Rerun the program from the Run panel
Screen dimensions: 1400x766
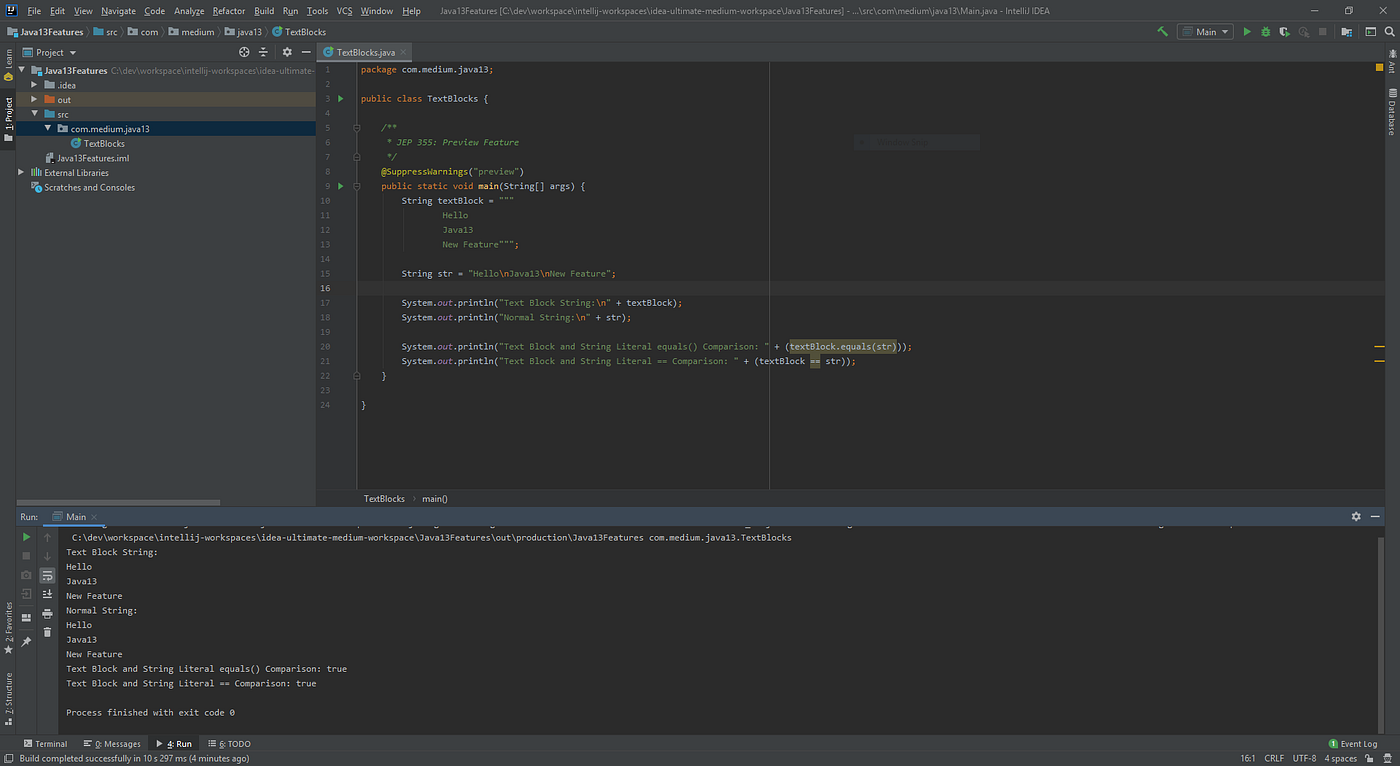[x=26, y=536]
